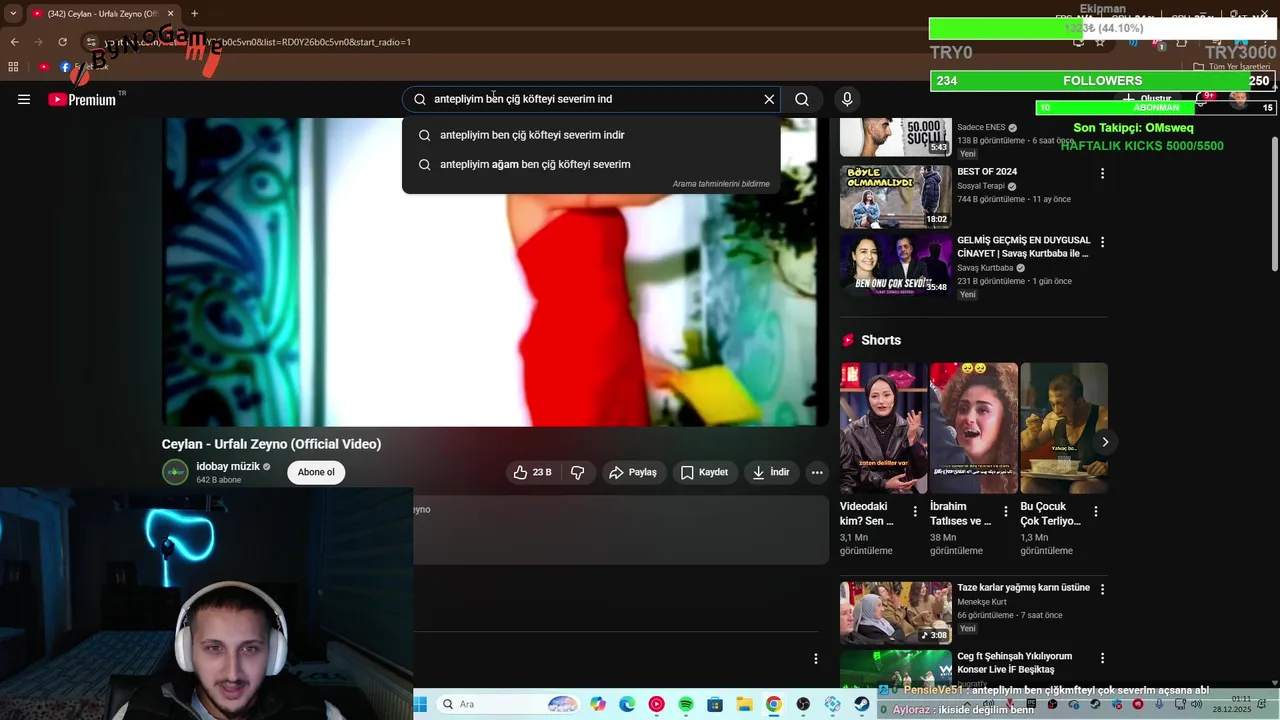Open the idobay müzik channel avatar
Screen dimensions: 1280x720
click(175, 472)
